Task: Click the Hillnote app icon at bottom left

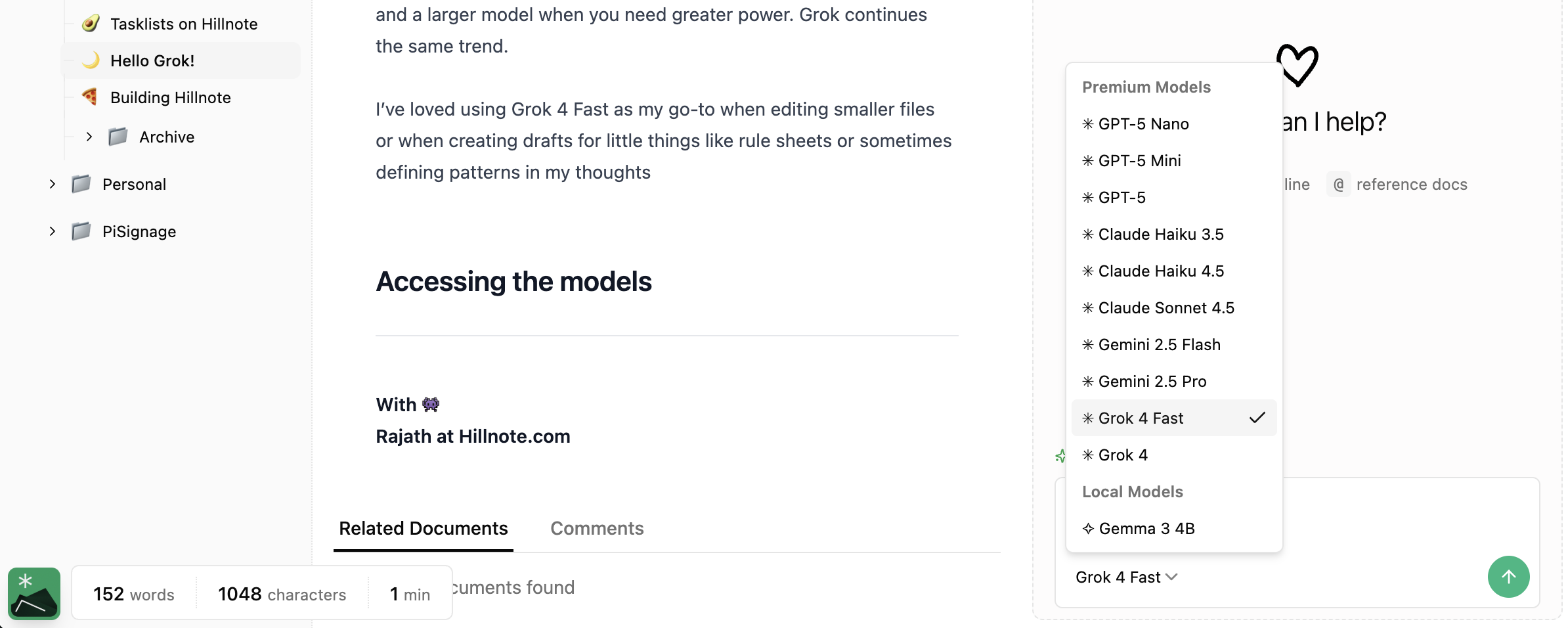Action: pos(34,594)
